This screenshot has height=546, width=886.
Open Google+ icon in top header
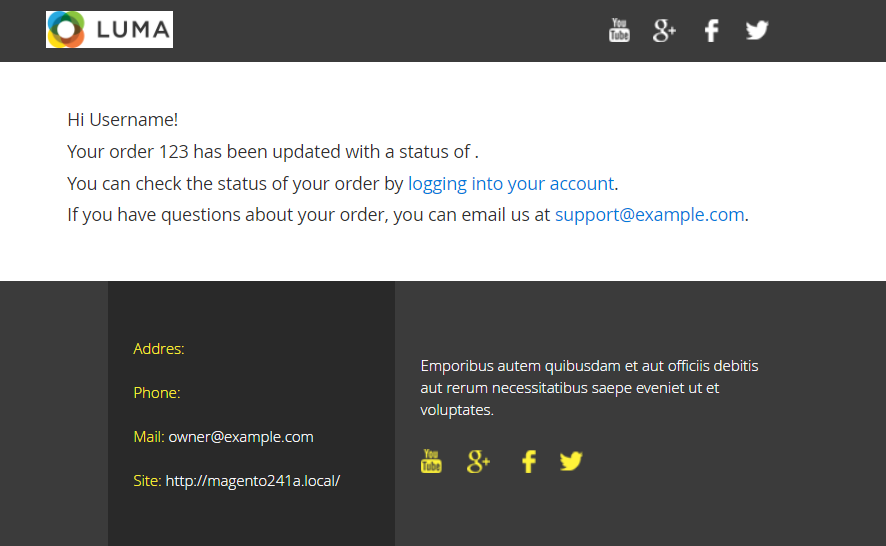click(664, 30)
